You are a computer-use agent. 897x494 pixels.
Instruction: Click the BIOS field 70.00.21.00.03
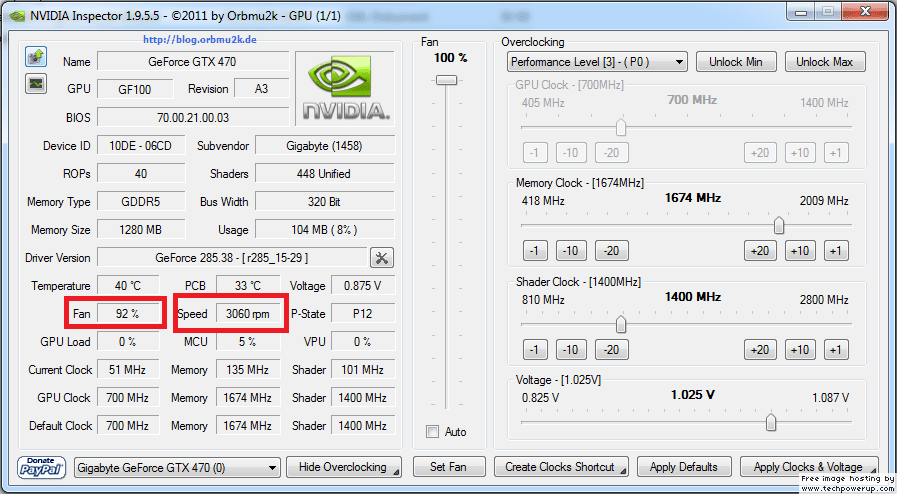[x=192, y=118]
